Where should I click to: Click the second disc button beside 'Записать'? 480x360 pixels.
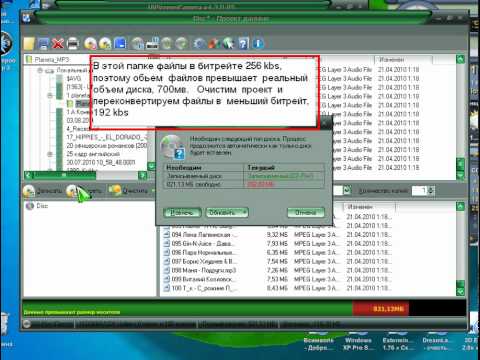pyautogui.click(x=84, y=191)
